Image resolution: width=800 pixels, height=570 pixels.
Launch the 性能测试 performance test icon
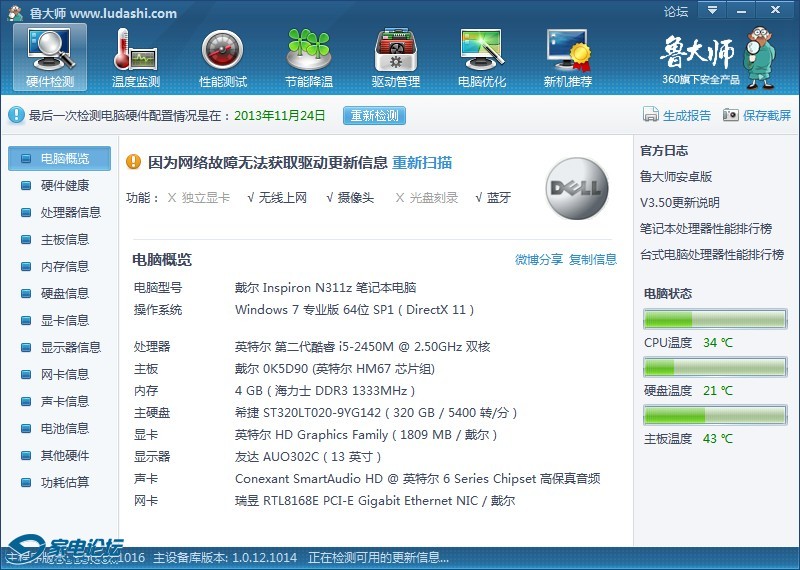pyautogui.click(x=223, y=50)
